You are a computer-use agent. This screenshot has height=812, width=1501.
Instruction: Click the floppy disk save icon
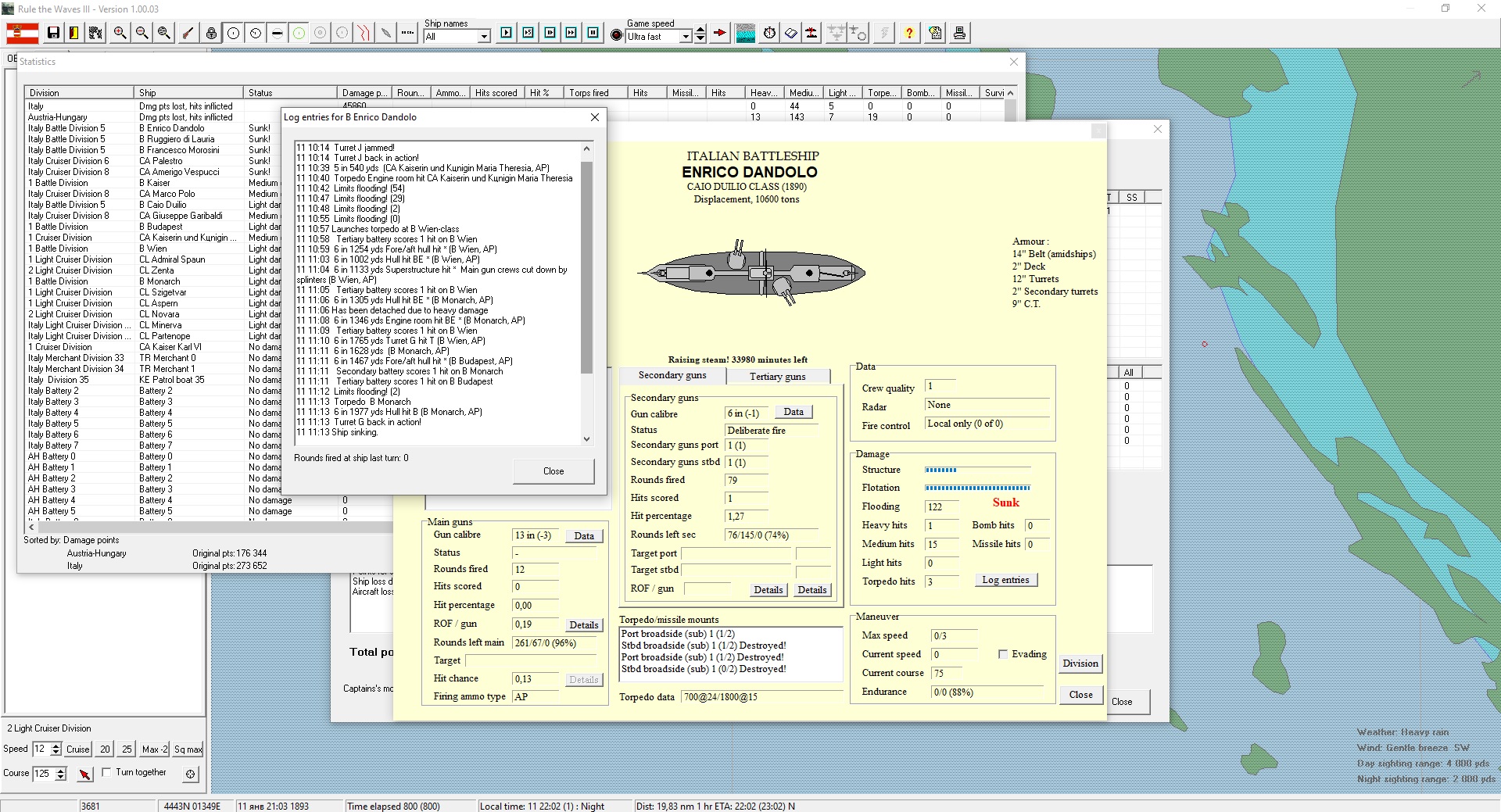point(53,33)
